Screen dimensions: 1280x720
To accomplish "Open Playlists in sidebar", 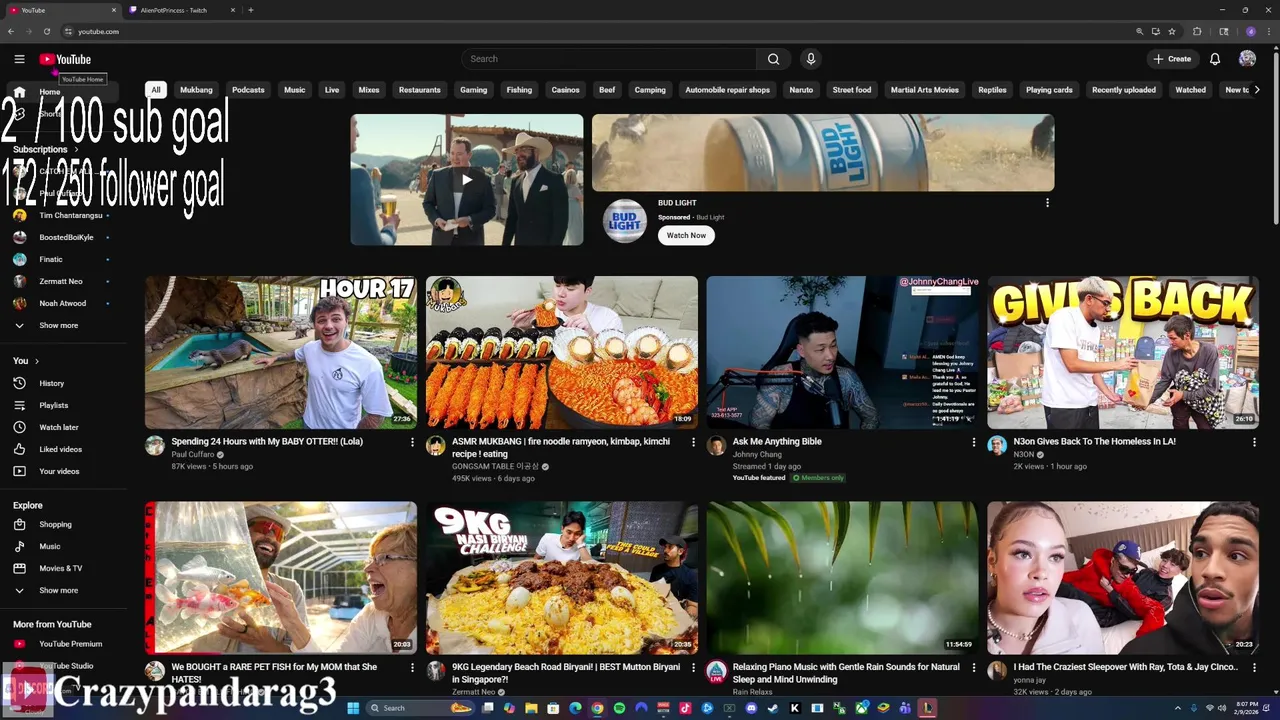I will point(53,405).
